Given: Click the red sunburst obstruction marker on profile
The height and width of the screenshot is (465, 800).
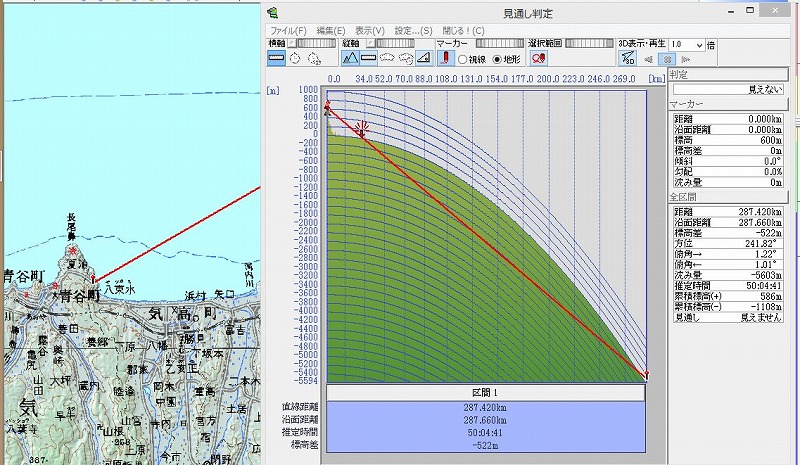Looking at the screenshot, I should (362, 128).
